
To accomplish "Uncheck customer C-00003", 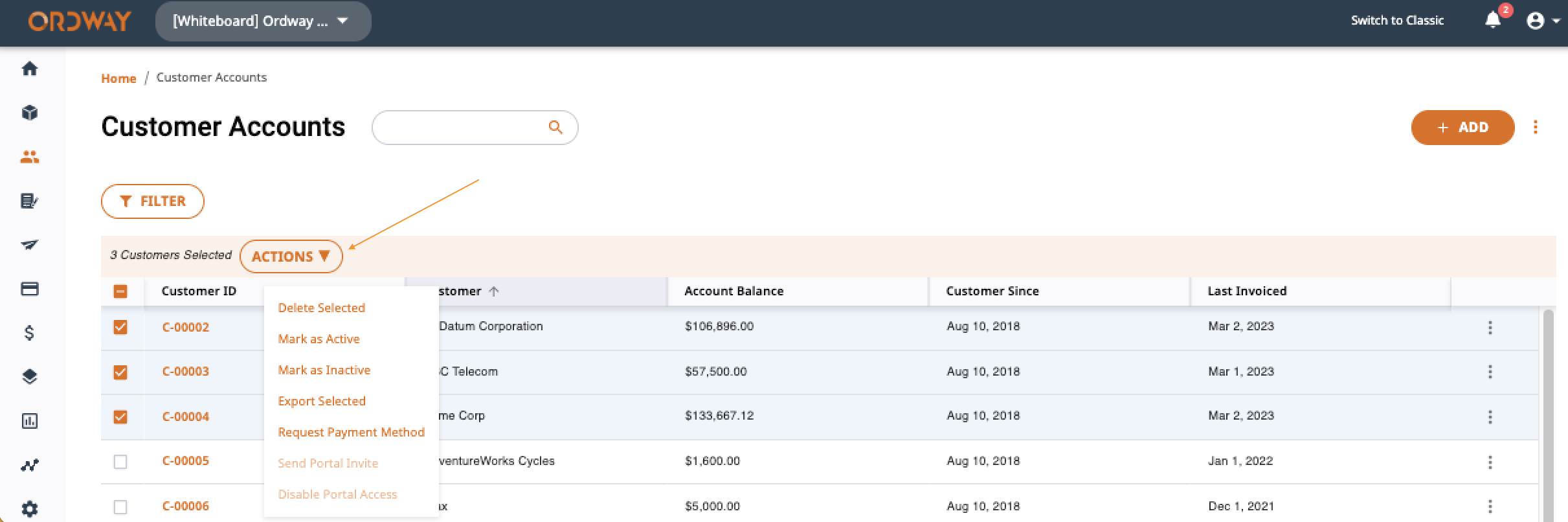I will pyautogui.click(x=120, y=372).
